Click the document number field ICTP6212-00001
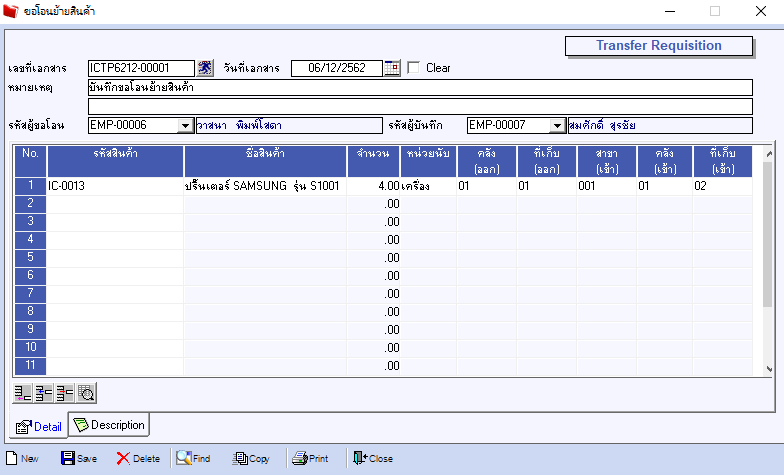The width and height of the screenshot is (784, 475). click(141, 68)
